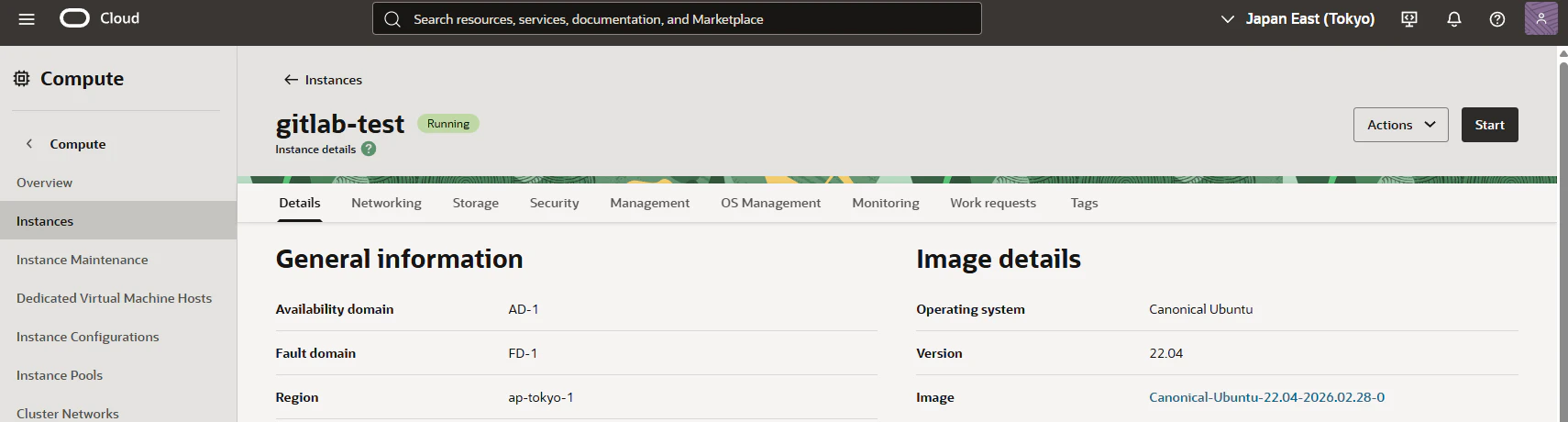Open the Cloud Shell developer tools icon
The width and height of the screenshot is (1568, 422).
pos(1409,18)
